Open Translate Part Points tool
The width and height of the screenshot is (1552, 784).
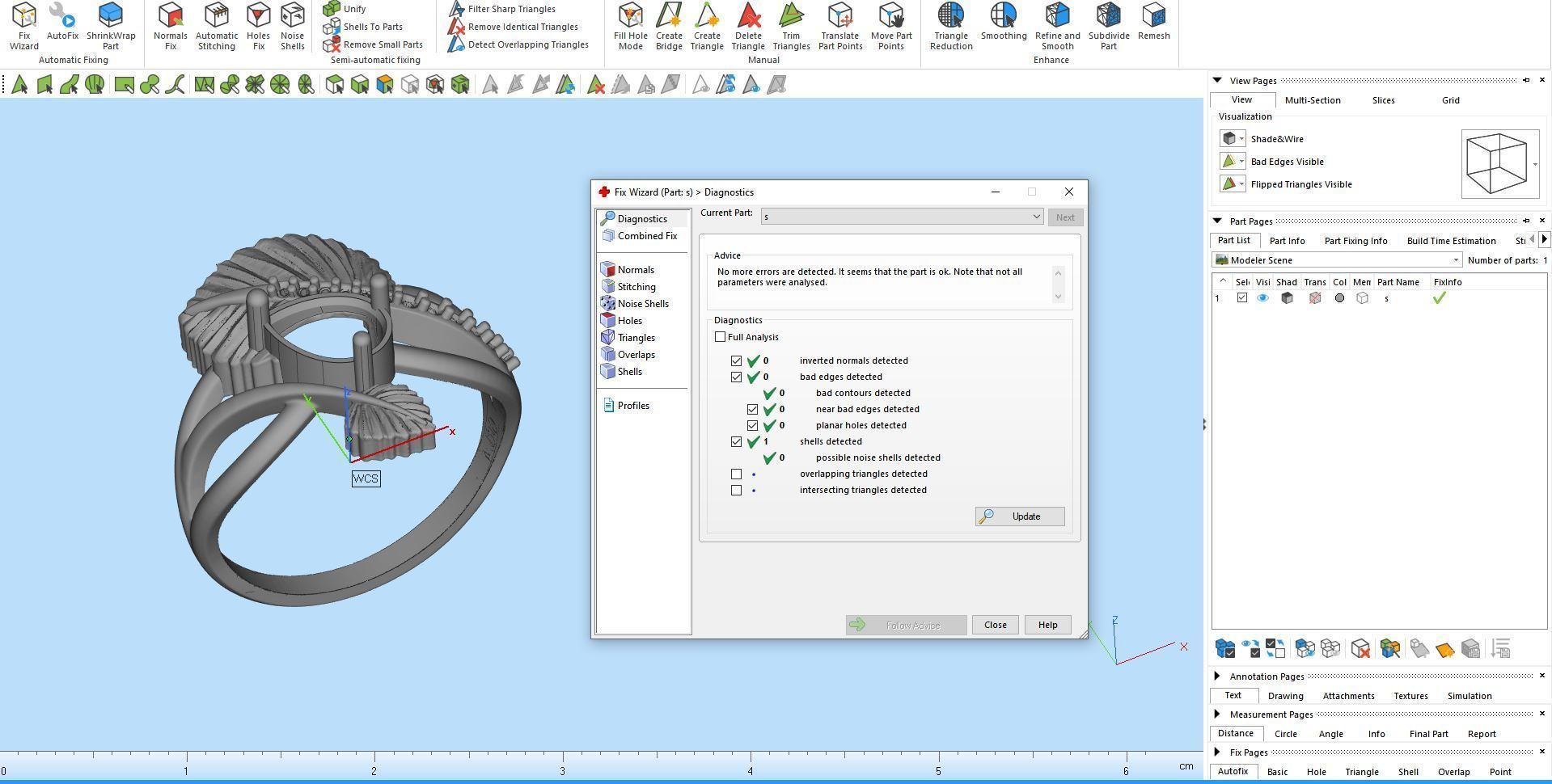[840, 26]
